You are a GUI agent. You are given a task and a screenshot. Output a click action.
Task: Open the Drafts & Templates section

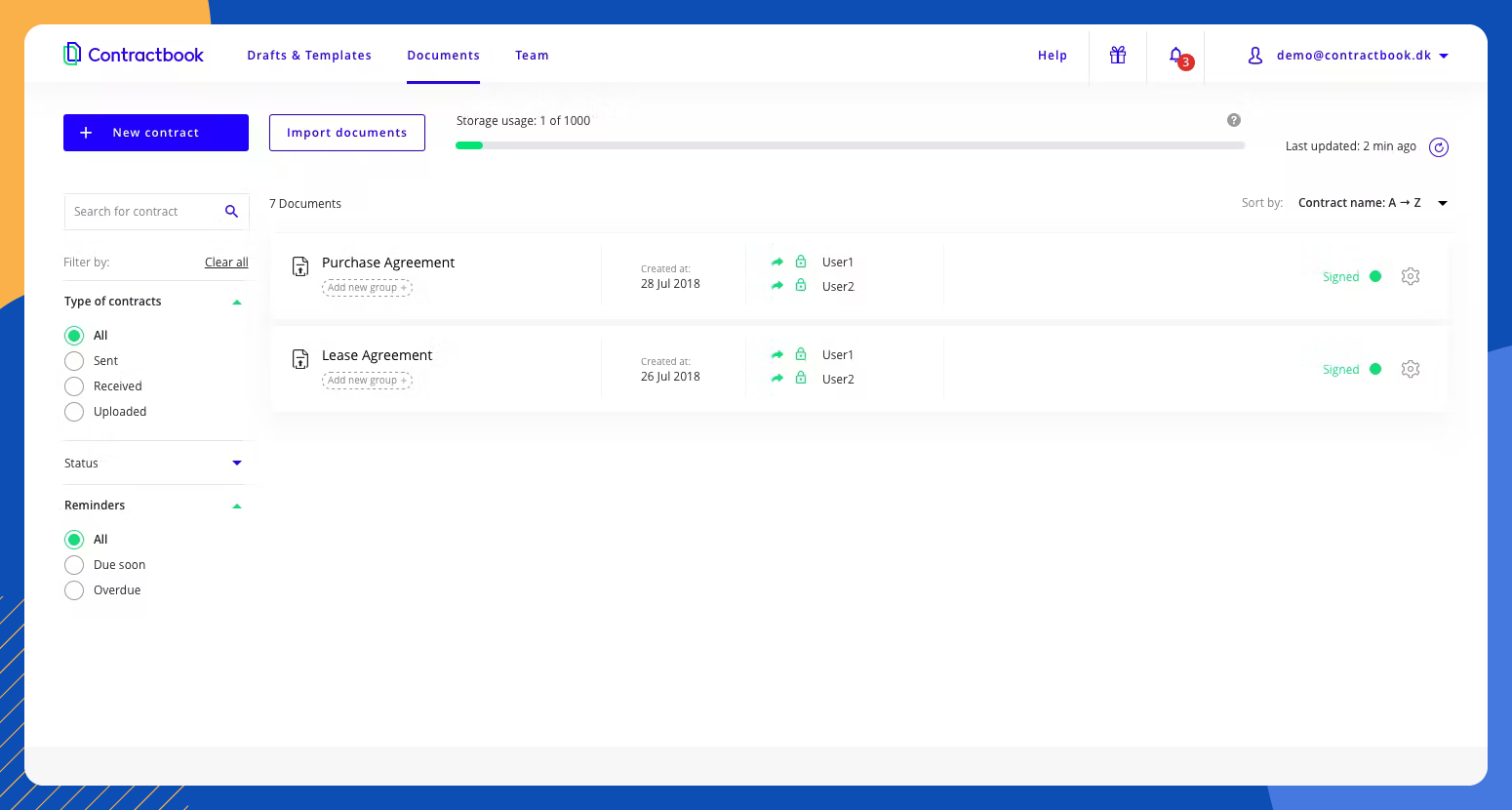(x=309, y=56)
